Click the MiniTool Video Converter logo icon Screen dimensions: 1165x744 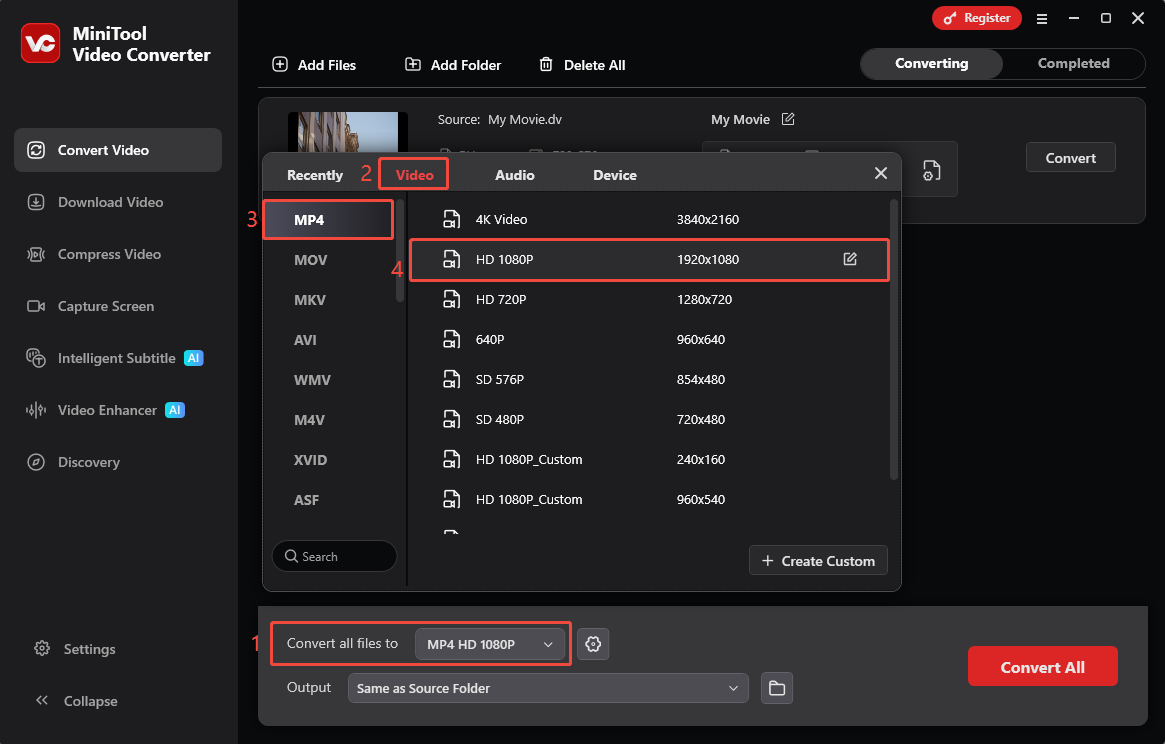point(40,43)
